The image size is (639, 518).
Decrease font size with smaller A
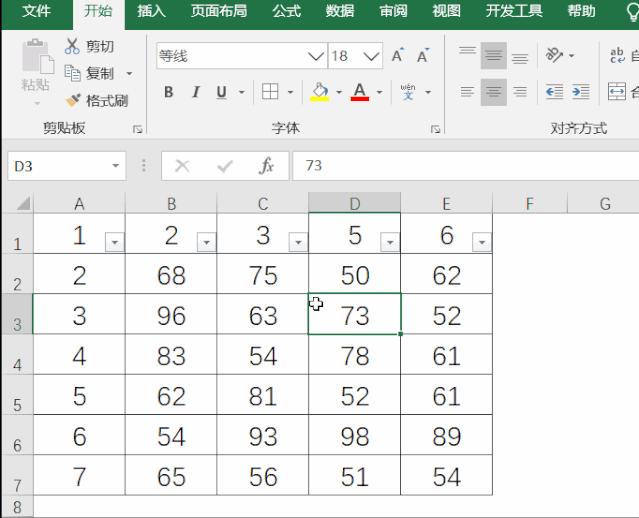coord(423,55)
